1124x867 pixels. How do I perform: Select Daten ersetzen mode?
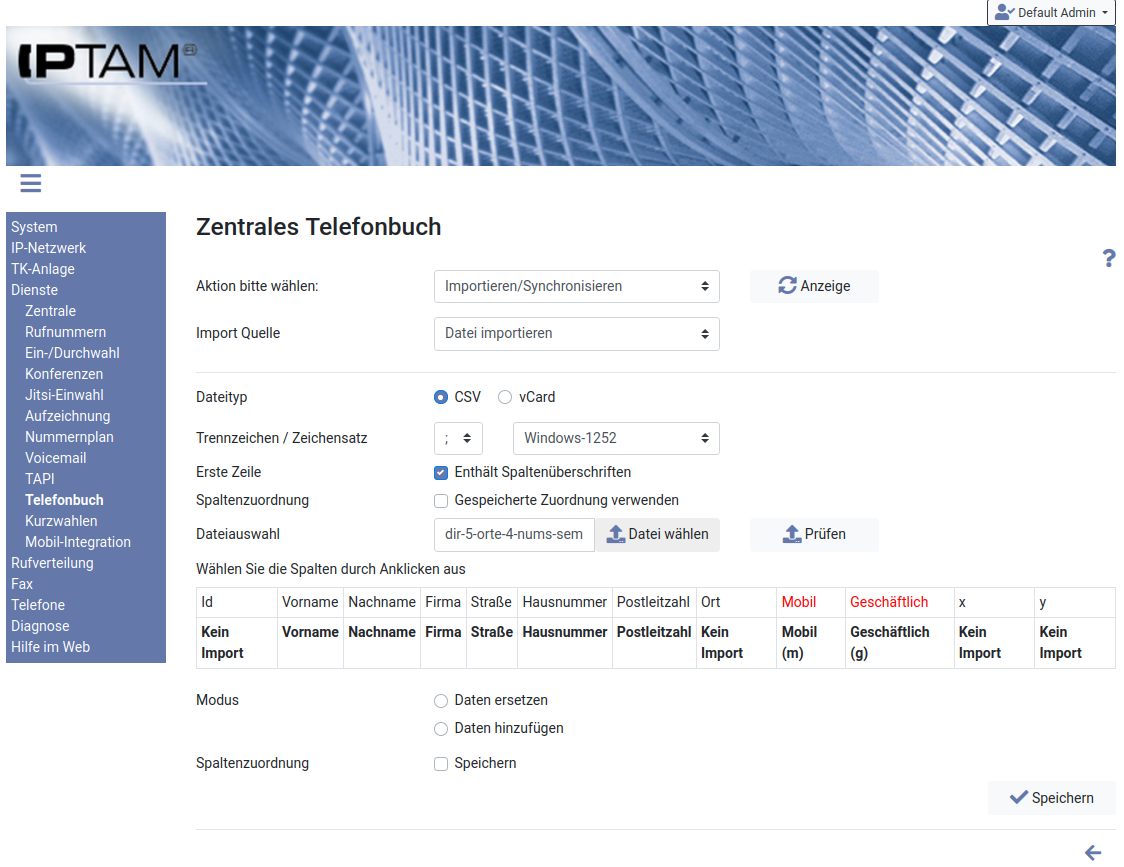441,701
